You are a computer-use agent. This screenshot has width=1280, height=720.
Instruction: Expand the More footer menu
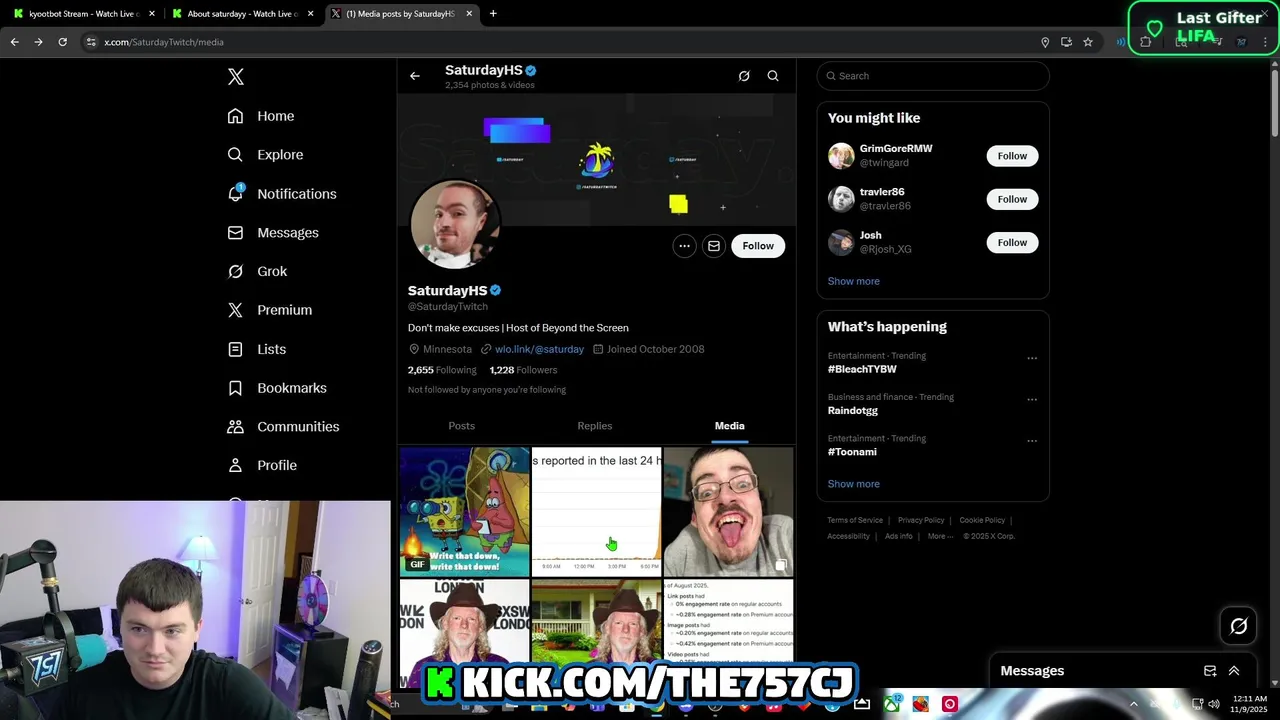coord(939,536)
